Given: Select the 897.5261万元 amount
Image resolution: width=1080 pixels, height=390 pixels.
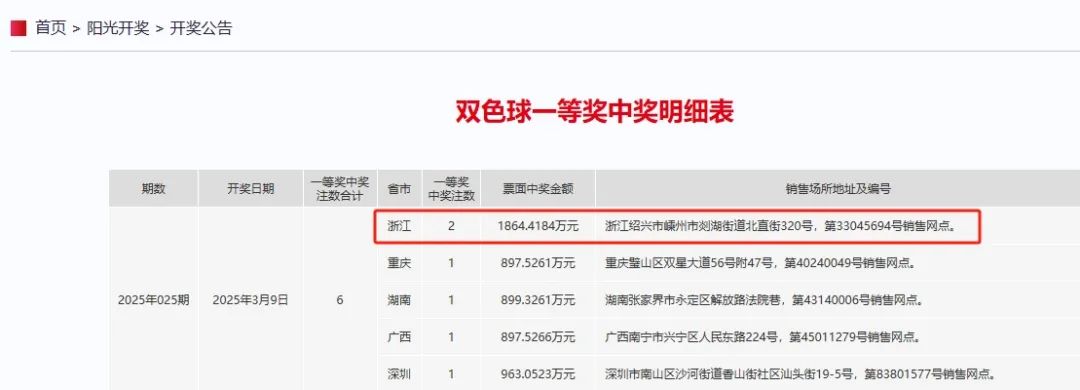Looking at the screenshot, I should click(x=538, y=263).
